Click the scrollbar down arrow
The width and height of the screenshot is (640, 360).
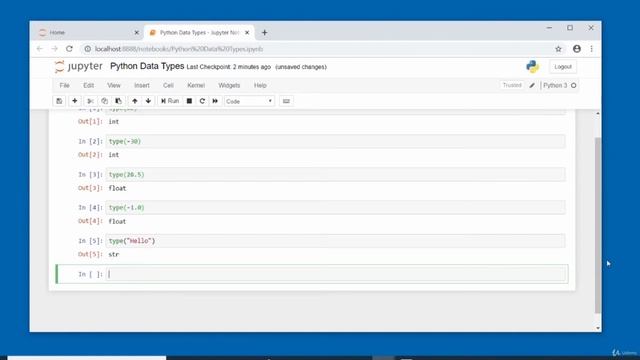(598, 328)
